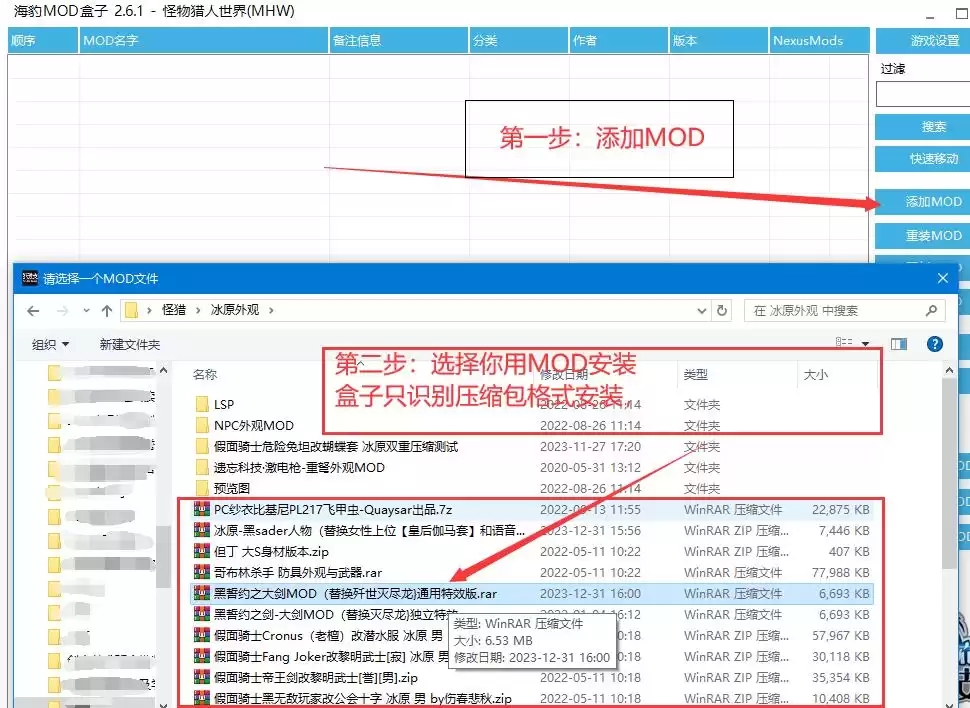Select 冰原-黑sader人物 archive icon
The height and width of the screenshot is (708, 970).
(x=202, y=531)
